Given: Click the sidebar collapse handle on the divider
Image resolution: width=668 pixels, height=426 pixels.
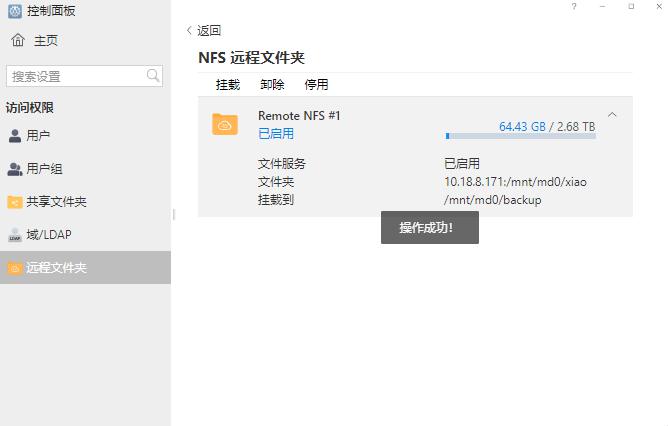Looking at the screenshot, I should [174, 214].
